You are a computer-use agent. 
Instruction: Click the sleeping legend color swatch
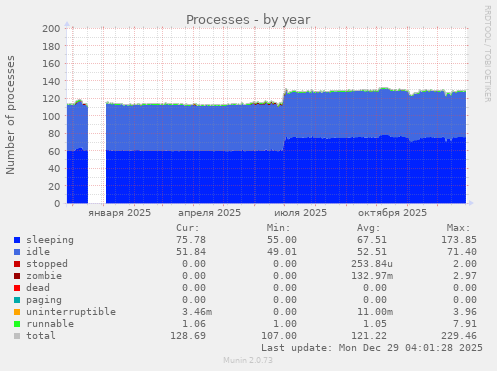click(17, 240)
